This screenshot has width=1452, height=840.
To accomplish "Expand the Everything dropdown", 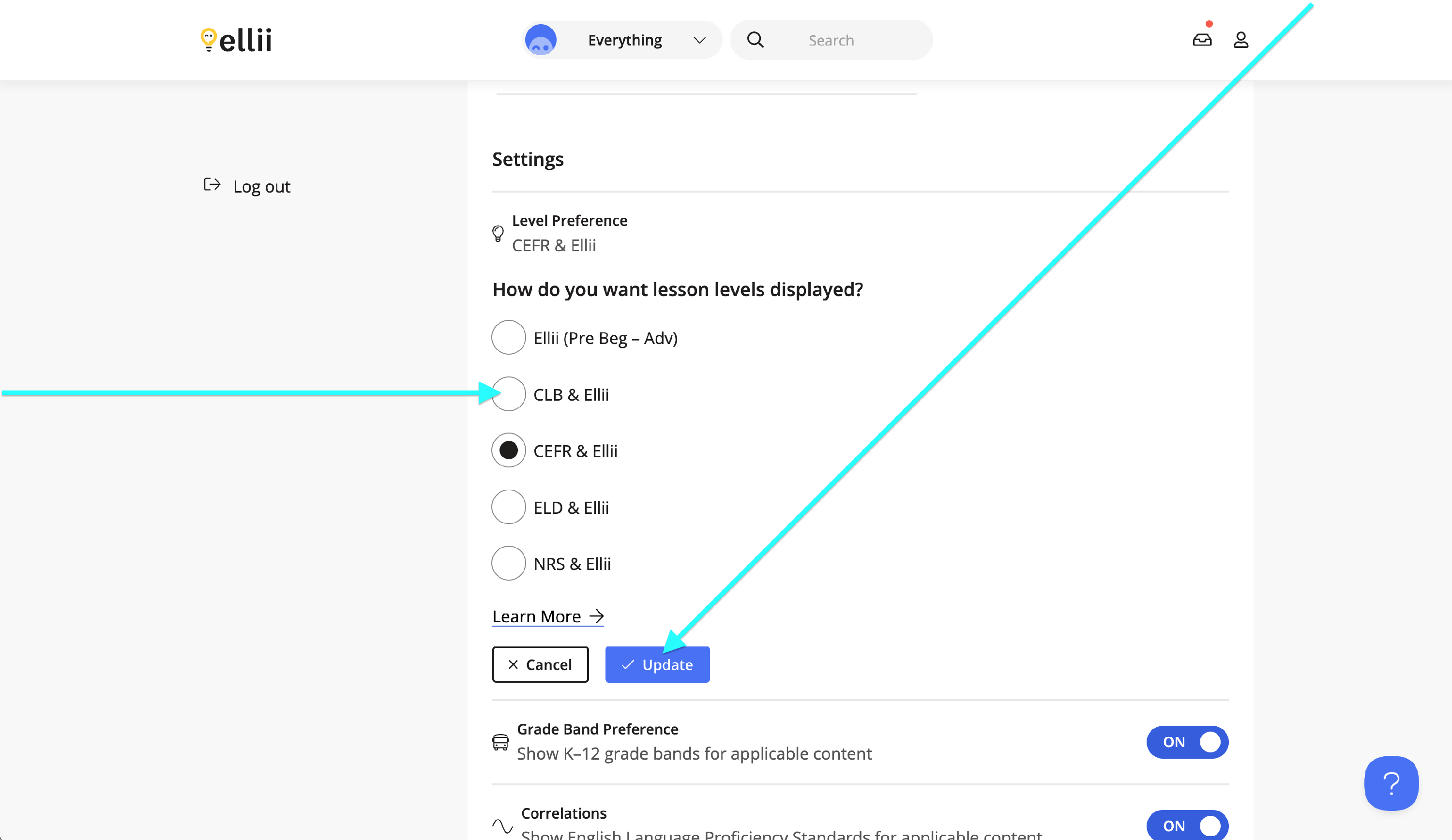I will tap(624, 40).
